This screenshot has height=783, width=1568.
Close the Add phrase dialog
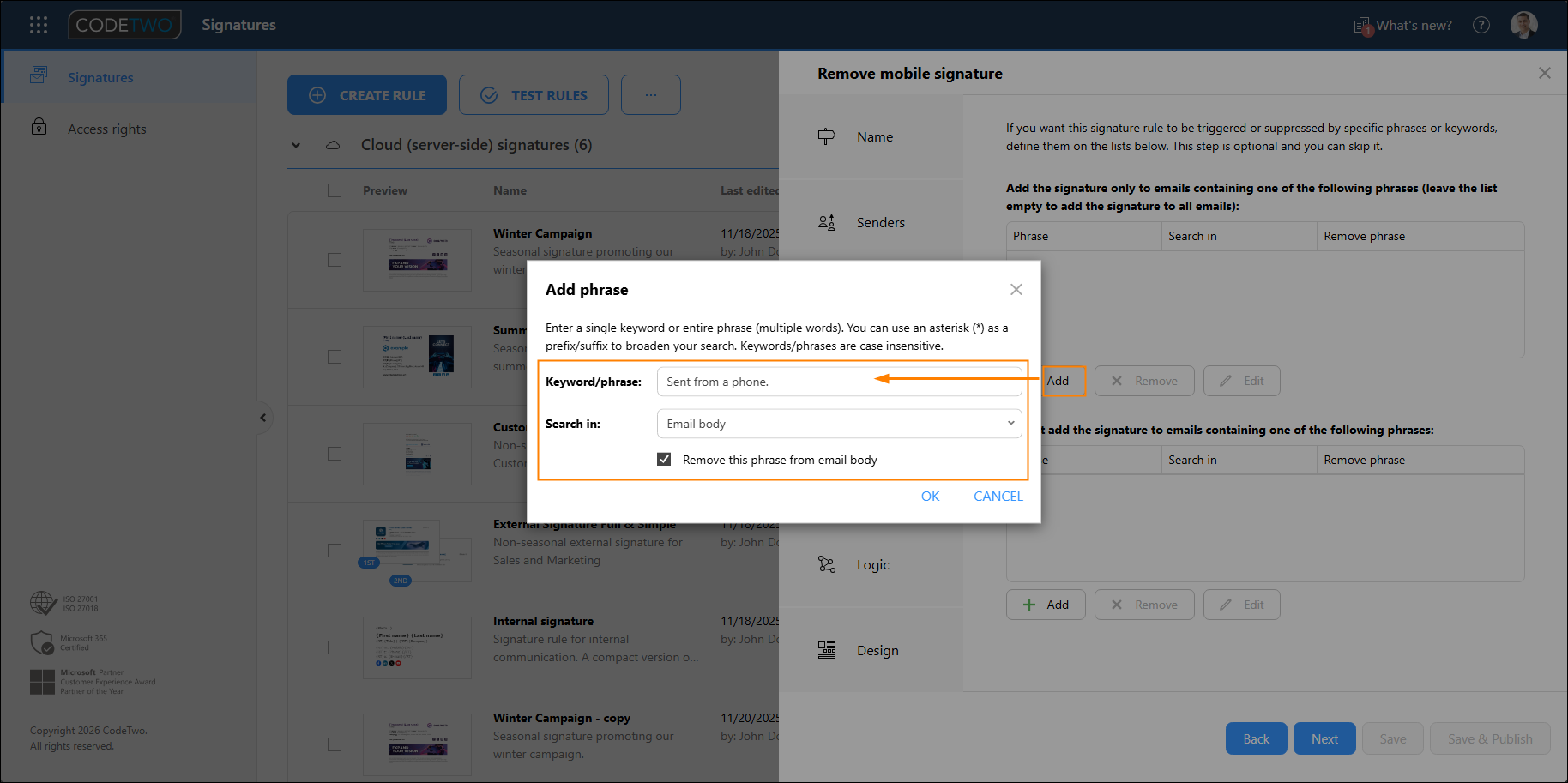click(x=1016, y=290)
